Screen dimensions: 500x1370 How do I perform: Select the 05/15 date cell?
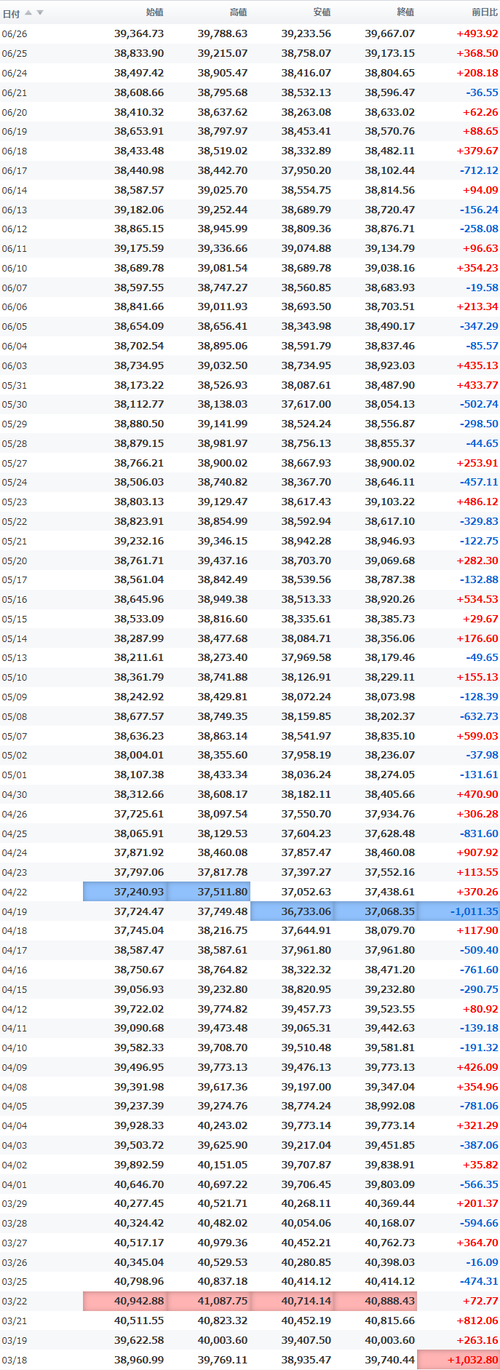point(15,619)
